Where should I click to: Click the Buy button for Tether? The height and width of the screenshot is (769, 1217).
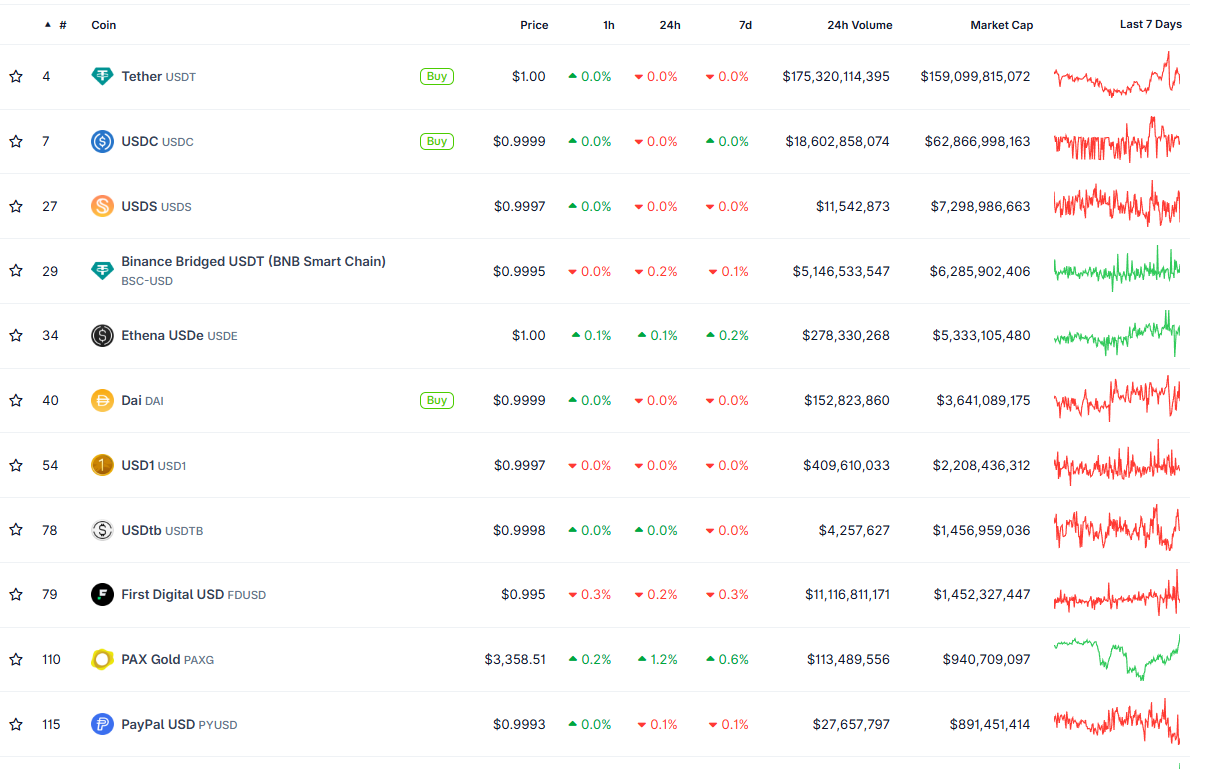click(437, 76)
